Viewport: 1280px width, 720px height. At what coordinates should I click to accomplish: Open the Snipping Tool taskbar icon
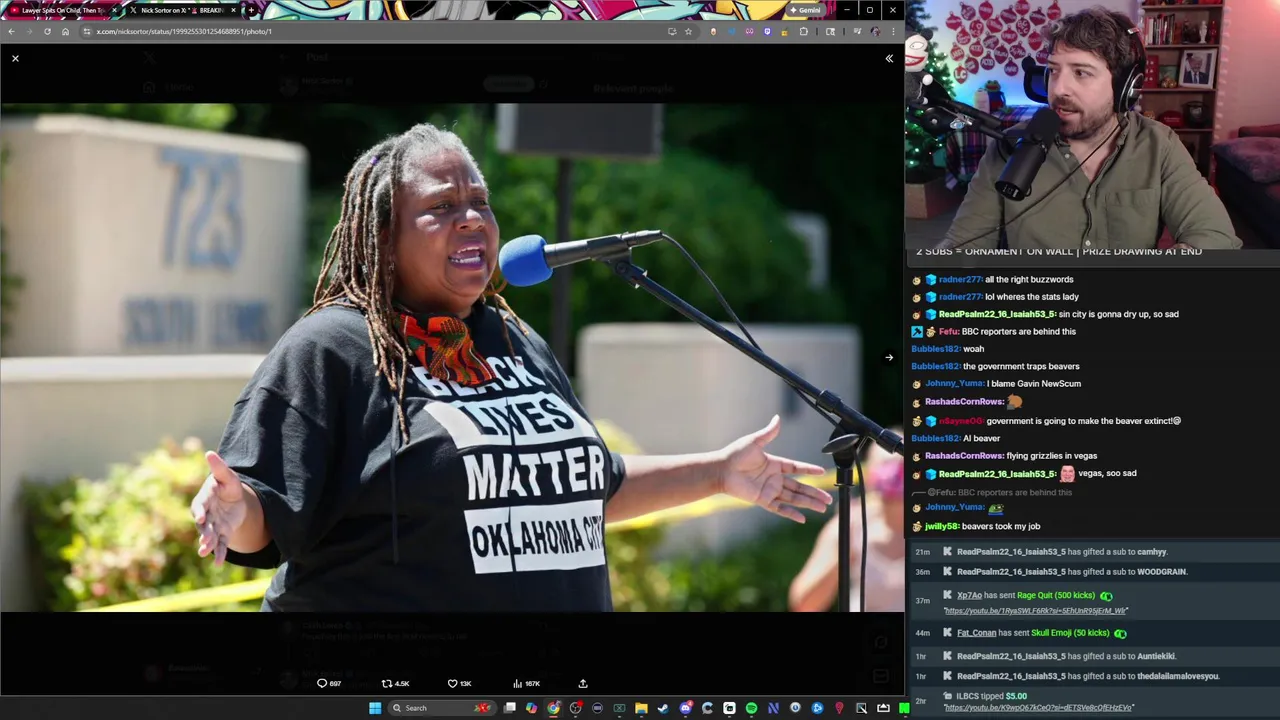(x=861, y=708)
